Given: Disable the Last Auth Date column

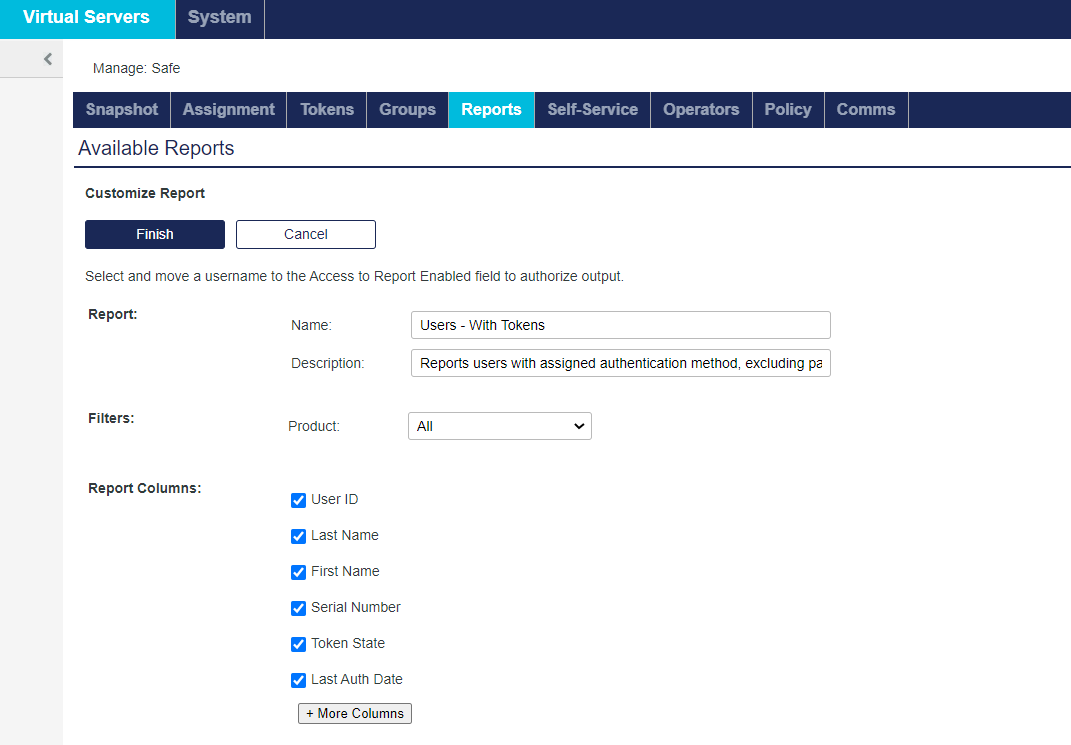Looking at the screenshot, I should 298,680.
